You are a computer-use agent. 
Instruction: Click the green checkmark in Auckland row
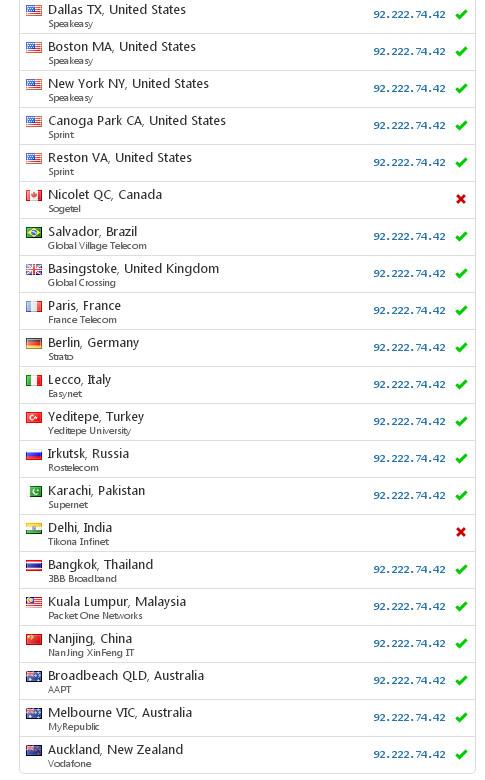coord(461,754)
